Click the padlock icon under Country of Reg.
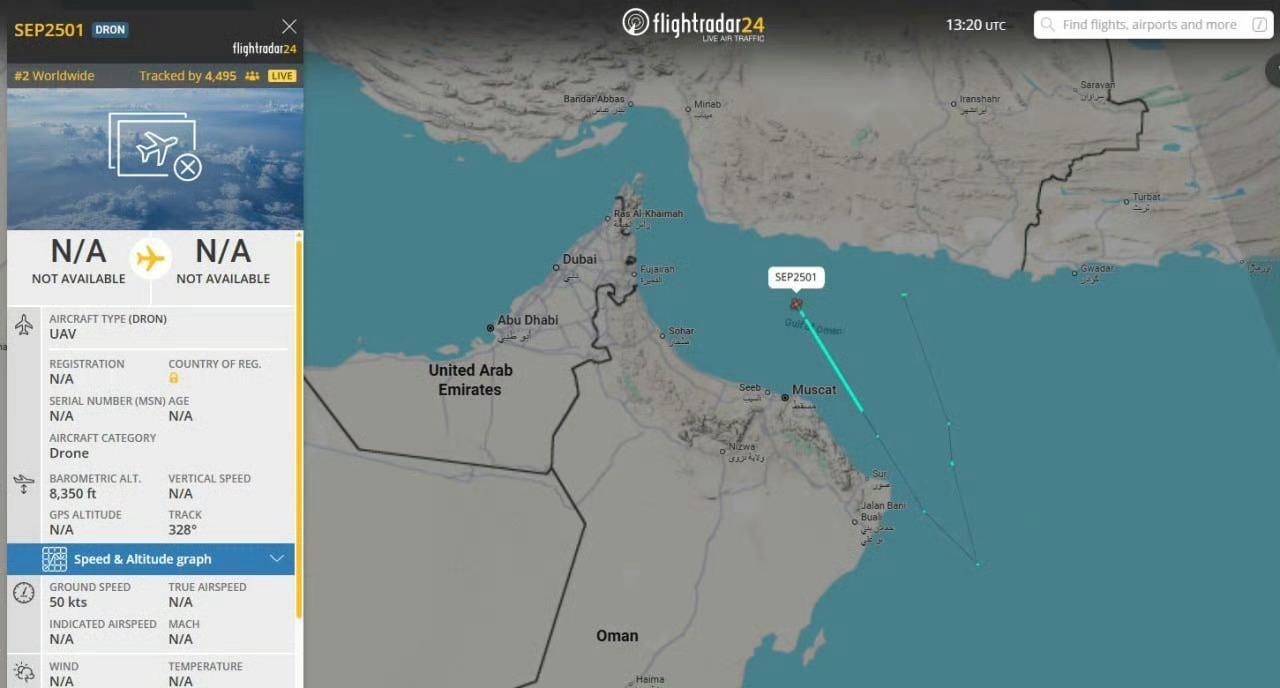This screenshot has width=1280, height=688. point(174,378)
